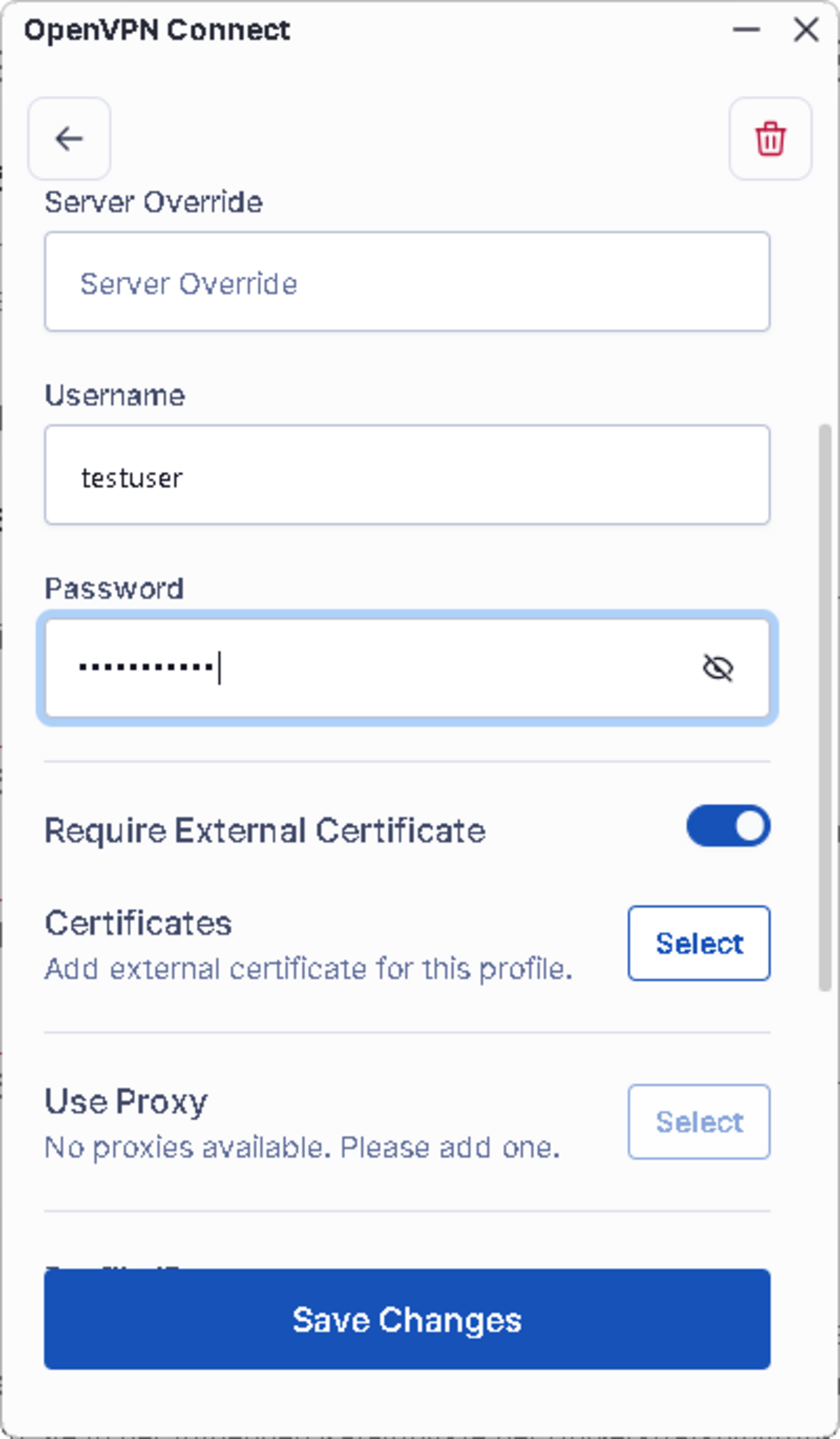840x1439 pixels.
Task: Click Select button next to Certificates
Action: click(699, 943)
